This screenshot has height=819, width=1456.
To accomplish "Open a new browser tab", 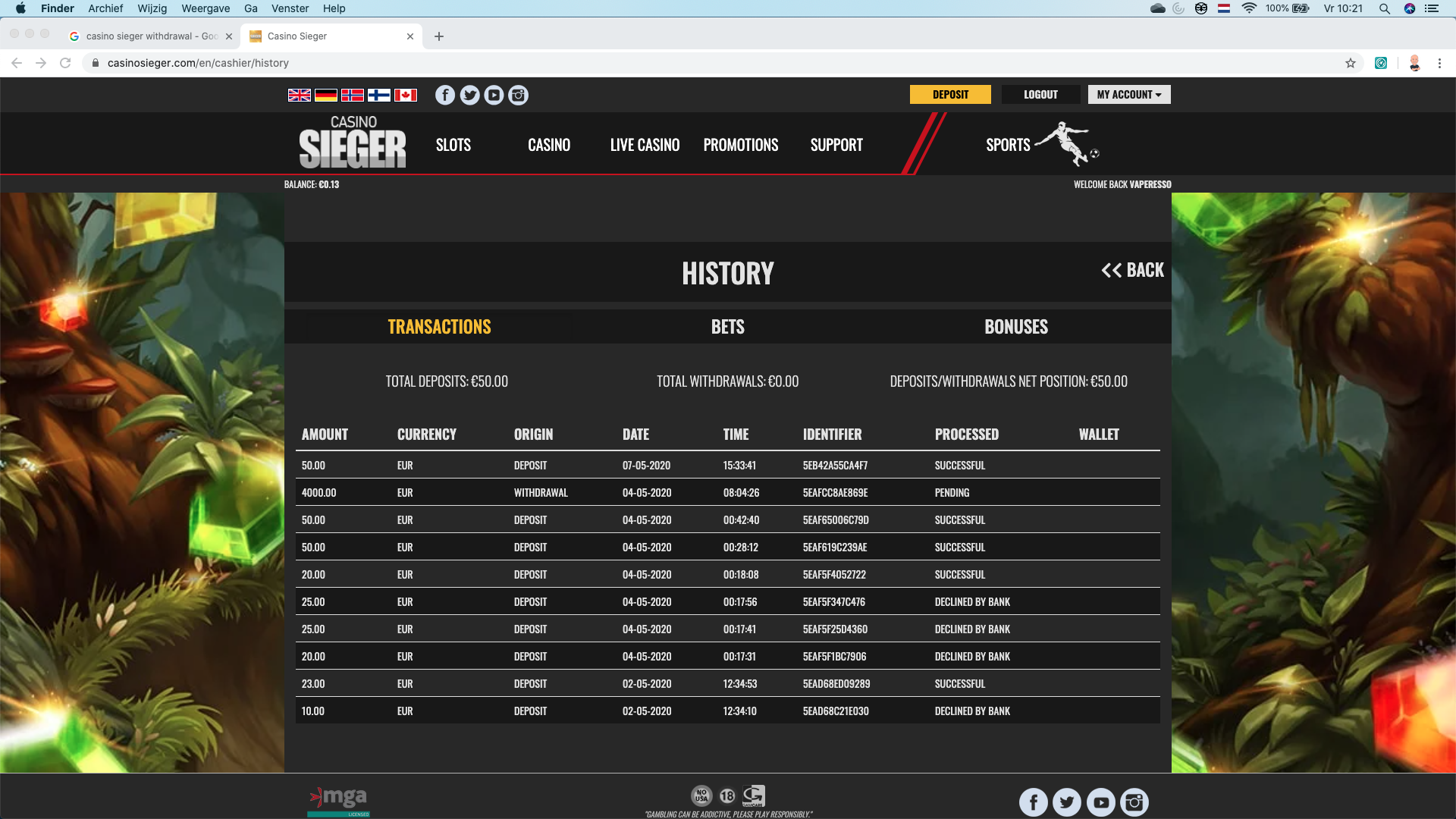I will click(x=439, y=36).
